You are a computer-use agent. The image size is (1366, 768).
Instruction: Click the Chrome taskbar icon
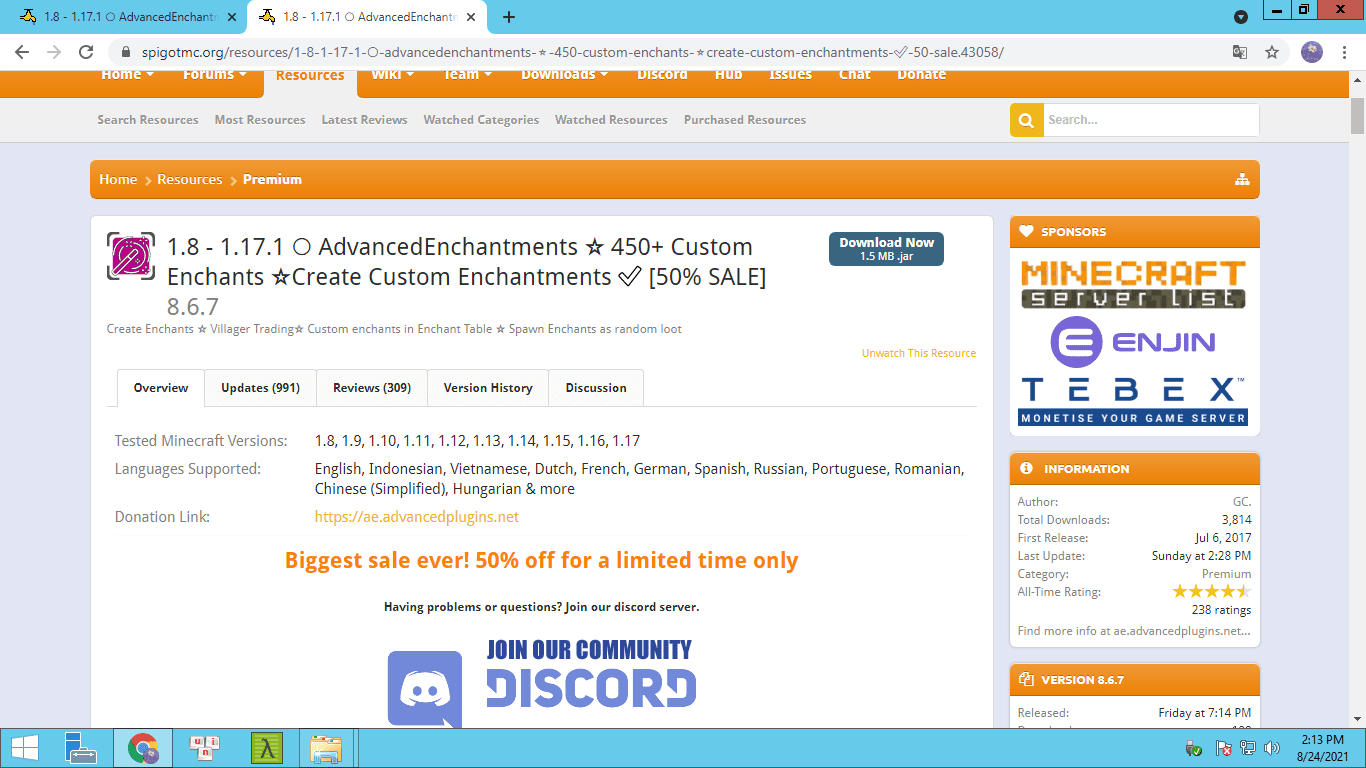[x=143, y=748]
